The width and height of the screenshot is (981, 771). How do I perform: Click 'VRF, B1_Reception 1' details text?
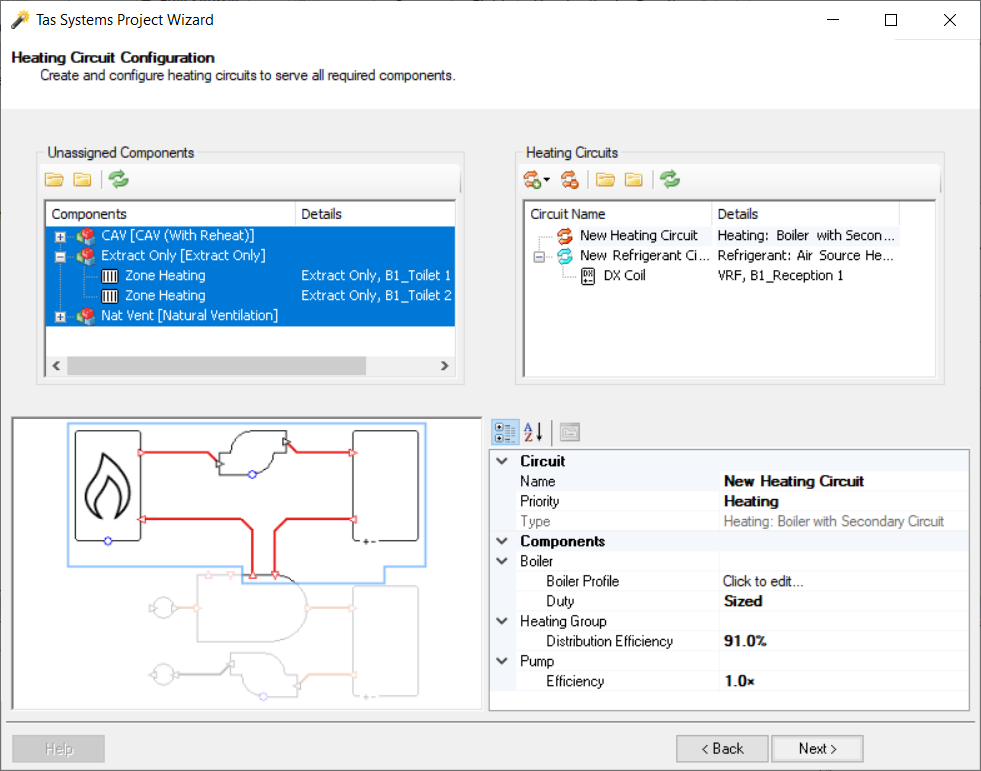pyautogui.click(x=780, y=276)
